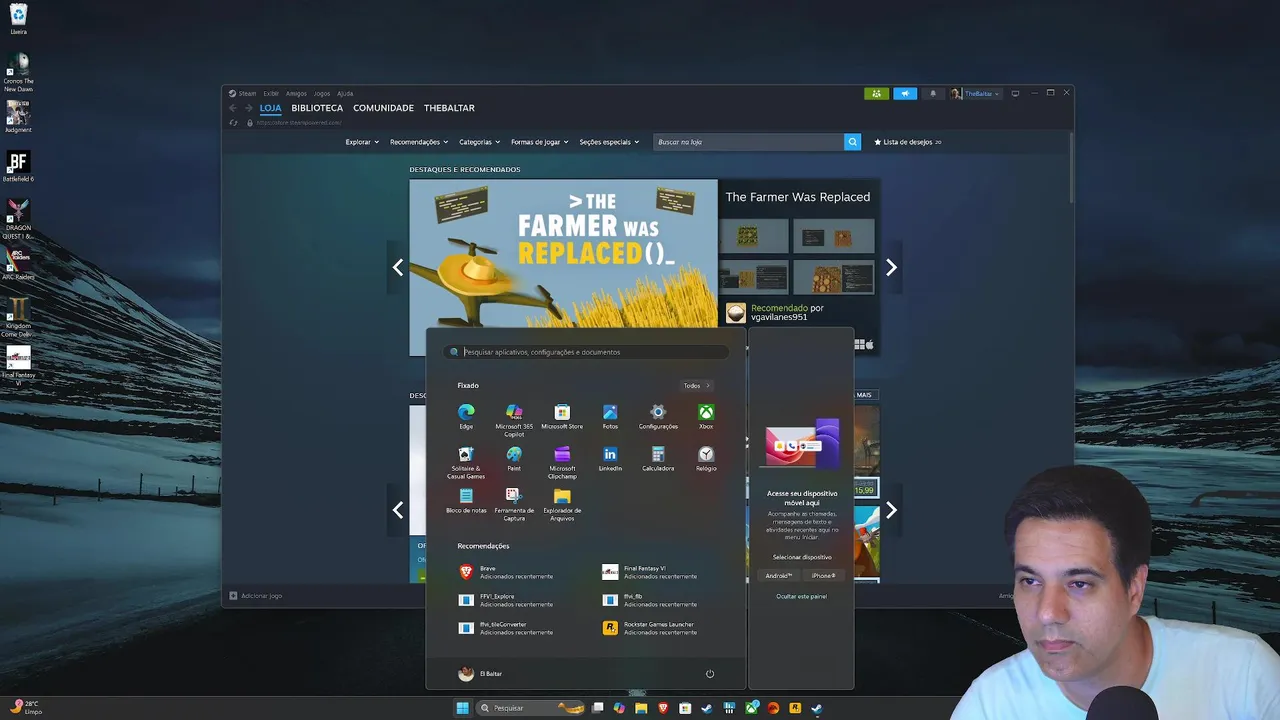Open the Relógio app

click(706, 458)
